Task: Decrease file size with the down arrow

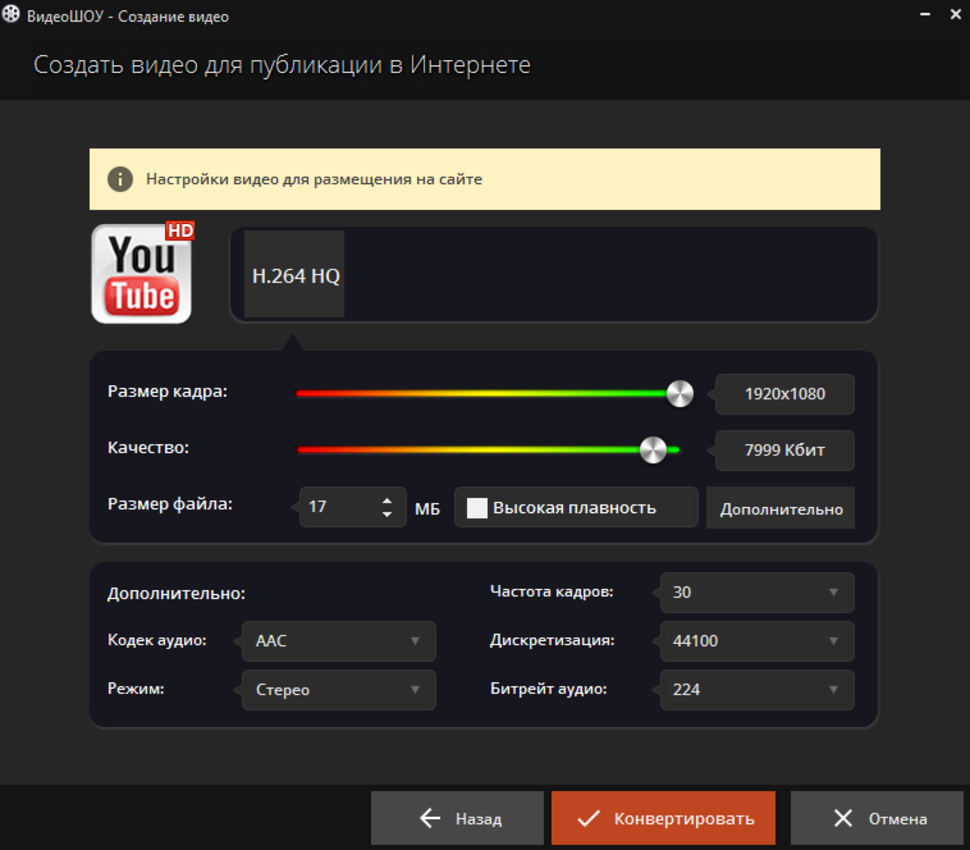Action: (387, 514)
